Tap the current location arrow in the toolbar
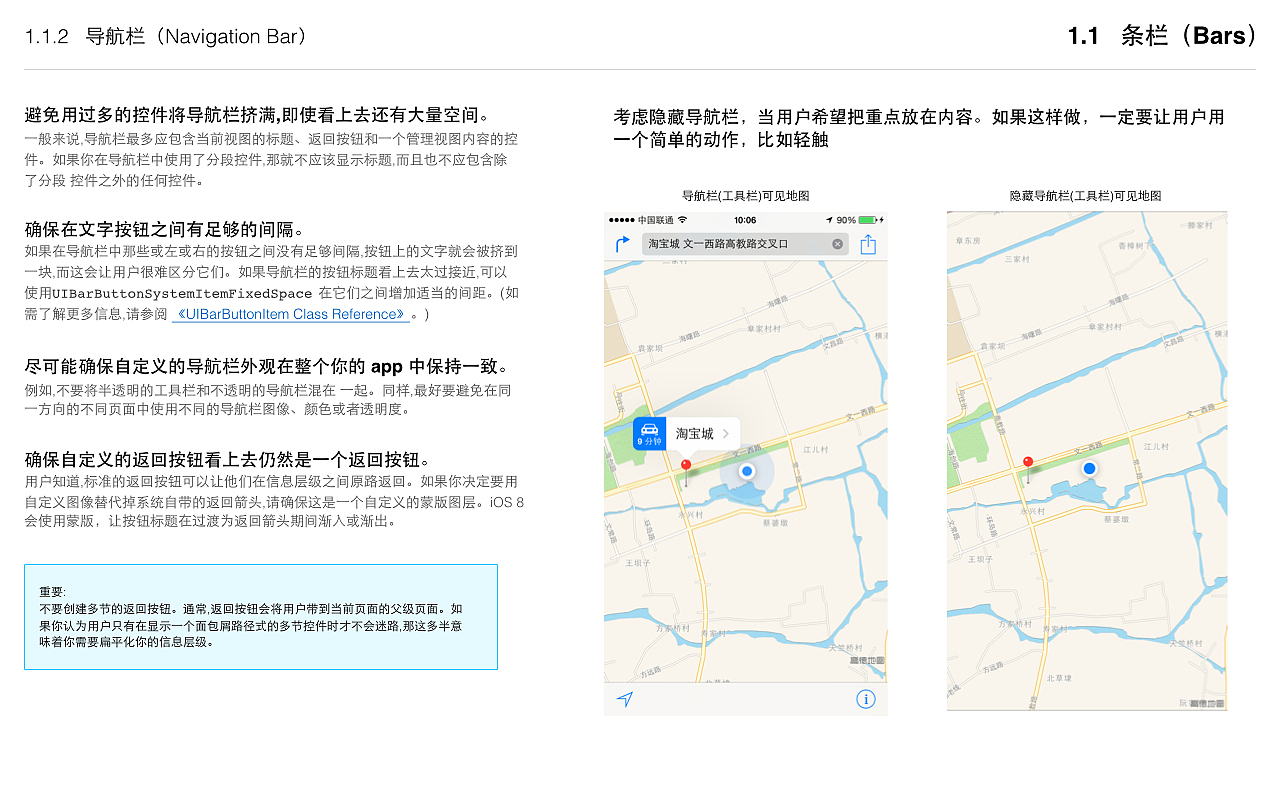Viewport: 1280px width, 800px height. 624,700
